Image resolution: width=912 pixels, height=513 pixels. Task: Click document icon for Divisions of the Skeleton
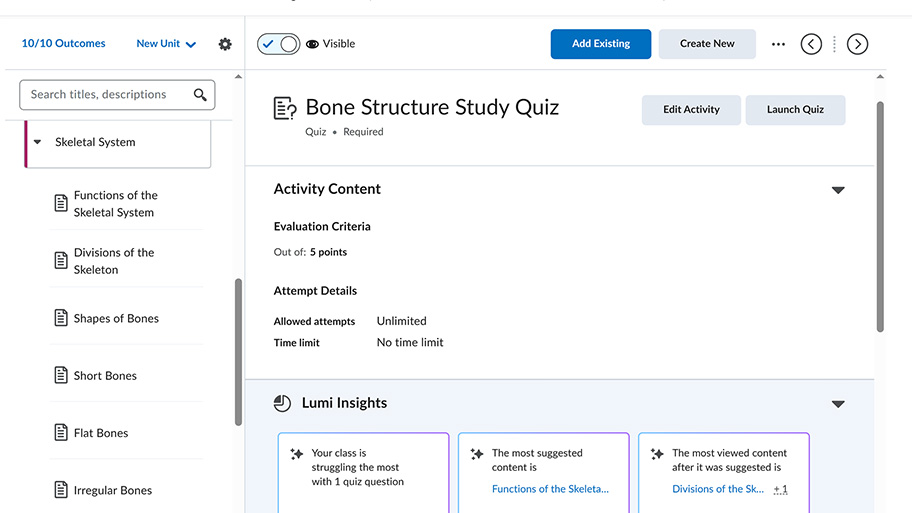(61, 261)
